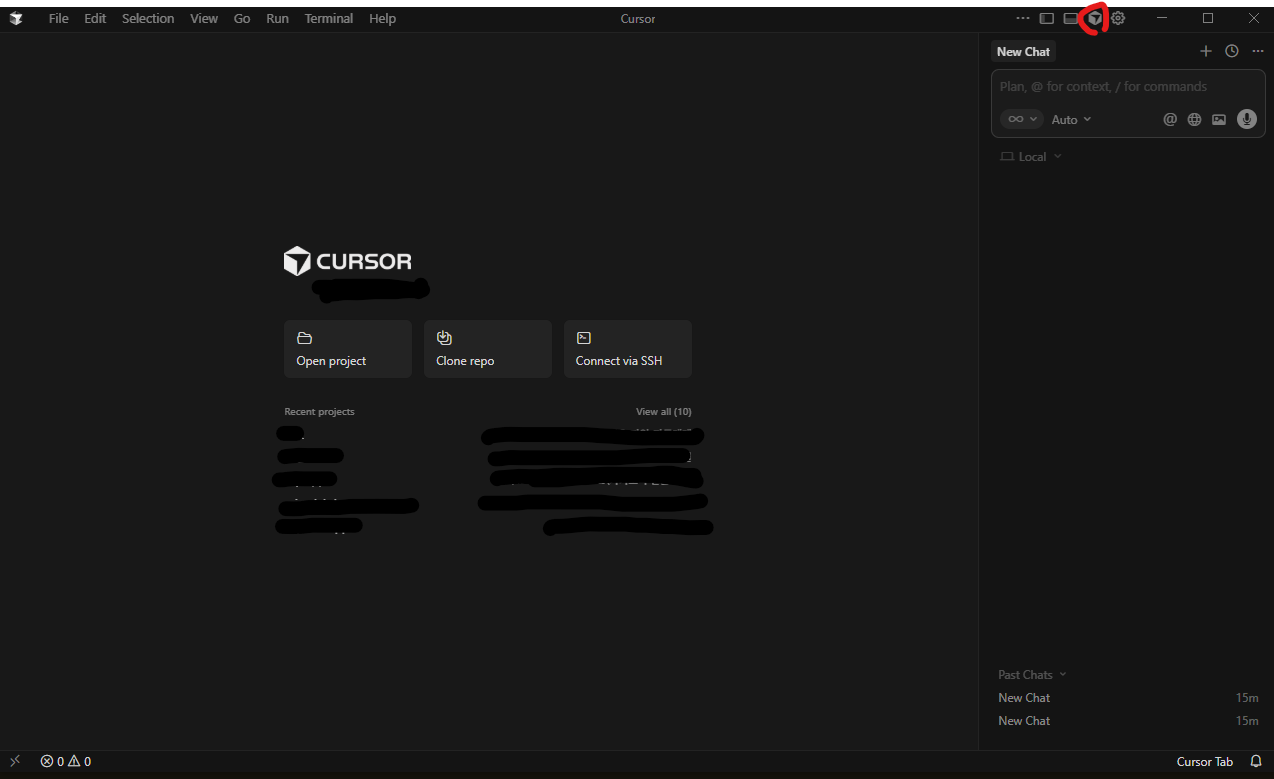Attach an image with picture icon
Viewport: 1274px width, 779px height.
1218,119
